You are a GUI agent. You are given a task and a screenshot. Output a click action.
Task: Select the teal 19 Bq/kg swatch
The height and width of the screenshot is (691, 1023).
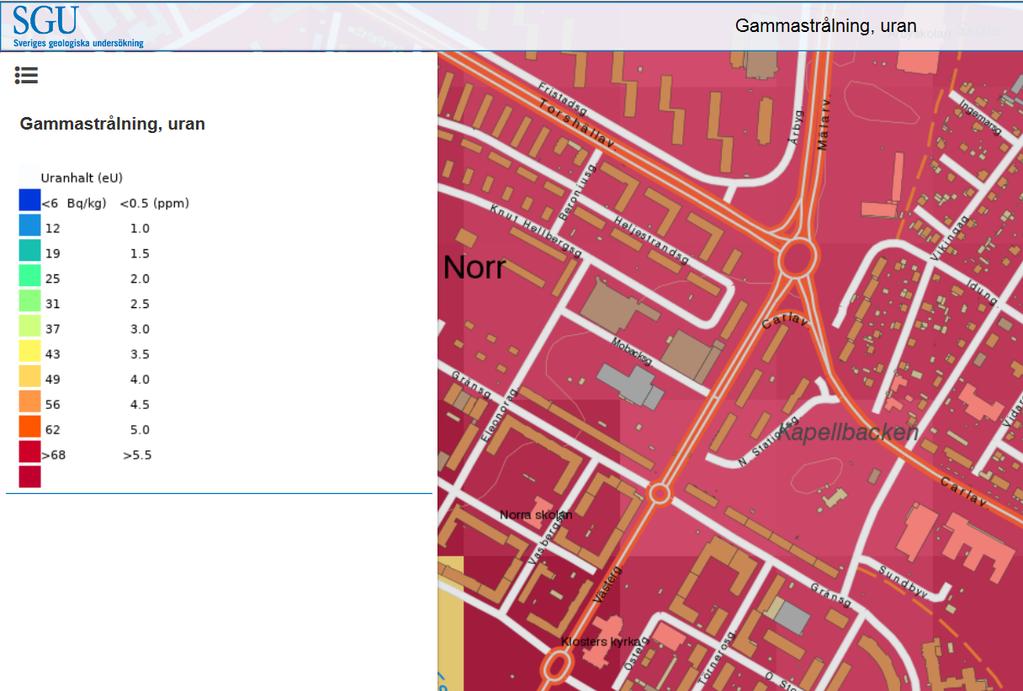coord(30,251)
